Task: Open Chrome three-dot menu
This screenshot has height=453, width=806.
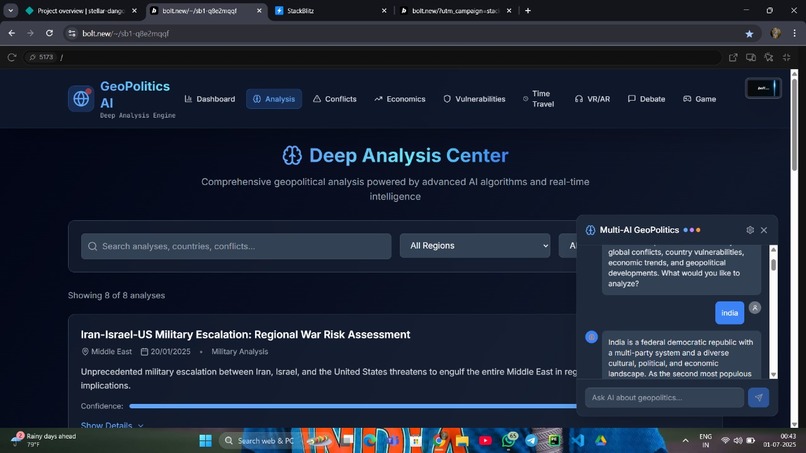Action: (795, 33)
